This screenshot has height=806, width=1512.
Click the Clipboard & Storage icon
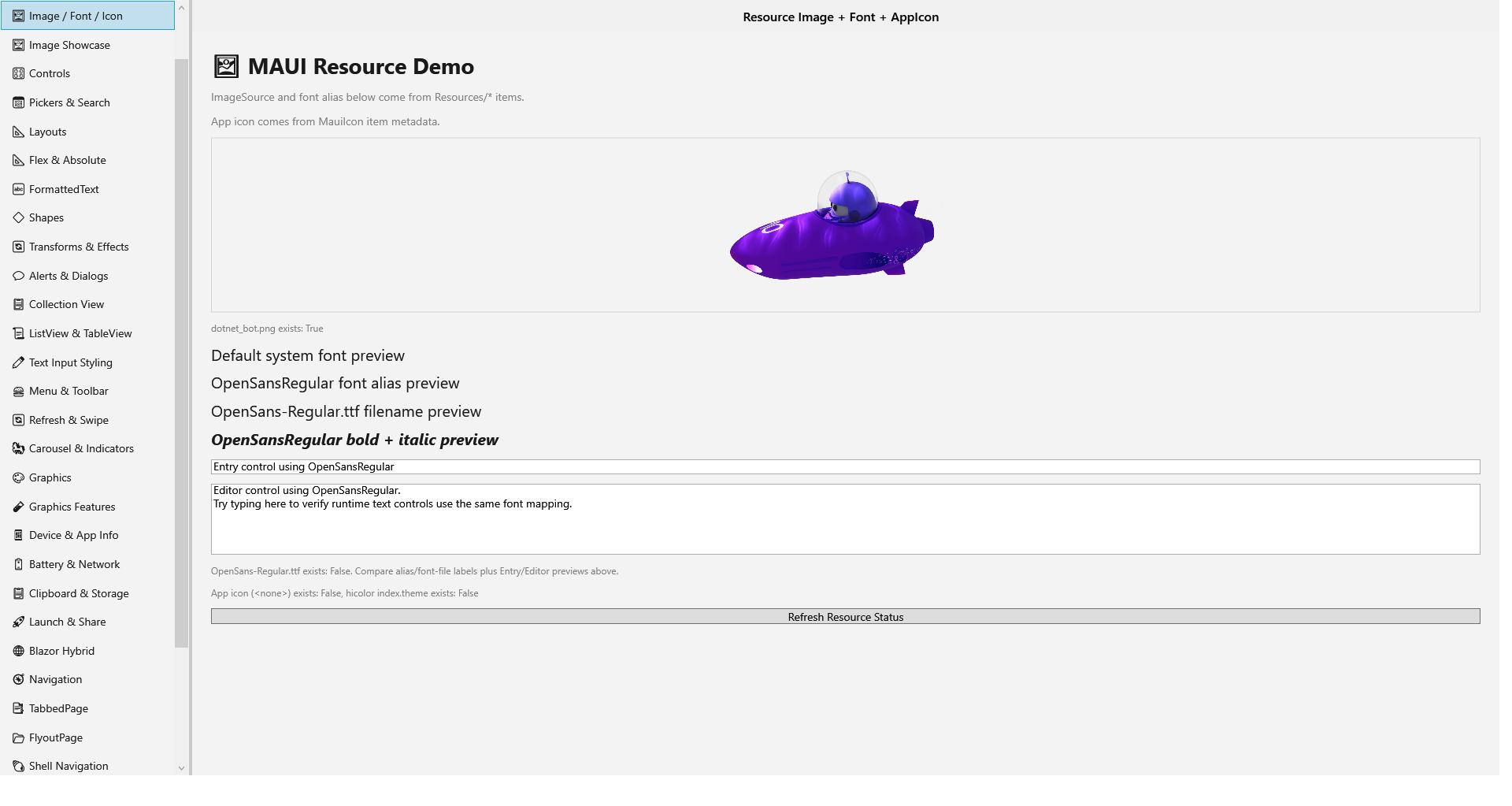(18, 593)
